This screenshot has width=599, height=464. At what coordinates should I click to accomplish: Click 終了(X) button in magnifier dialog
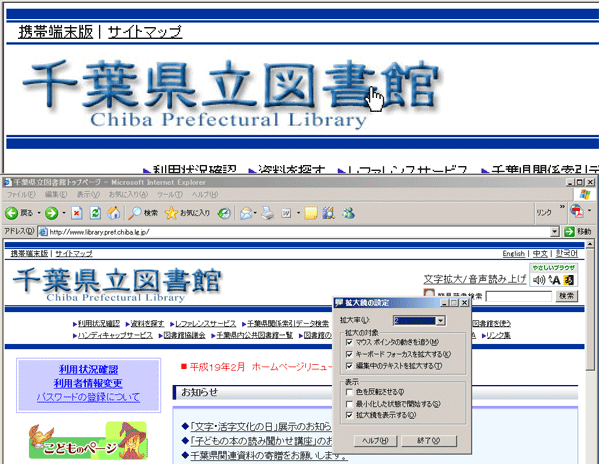tap(429, 441)
